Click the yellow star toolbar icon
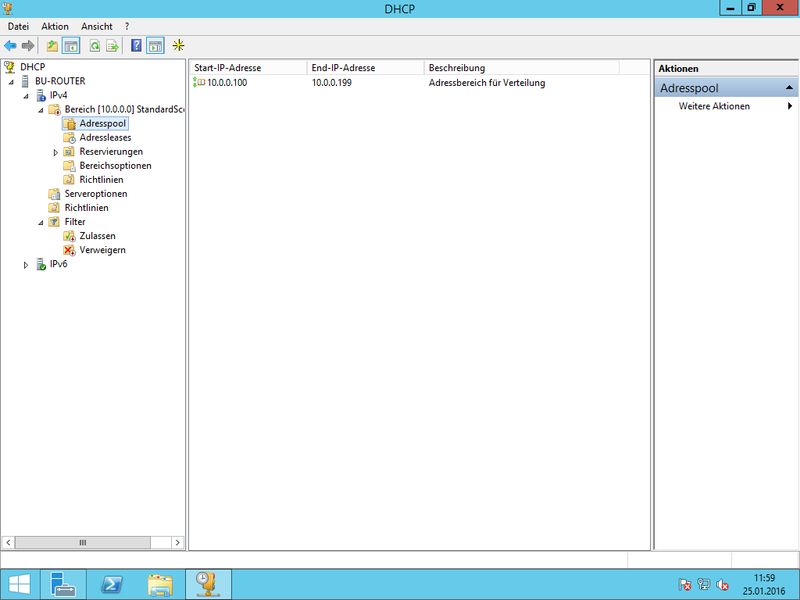The height and width of the screenshot is (600, 800). tap(179, 46)
